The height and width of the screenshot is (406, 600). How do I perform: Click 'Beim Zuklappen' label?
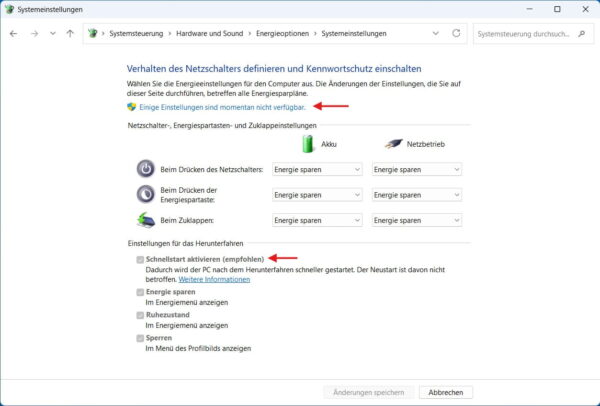(x=187, y=220)
